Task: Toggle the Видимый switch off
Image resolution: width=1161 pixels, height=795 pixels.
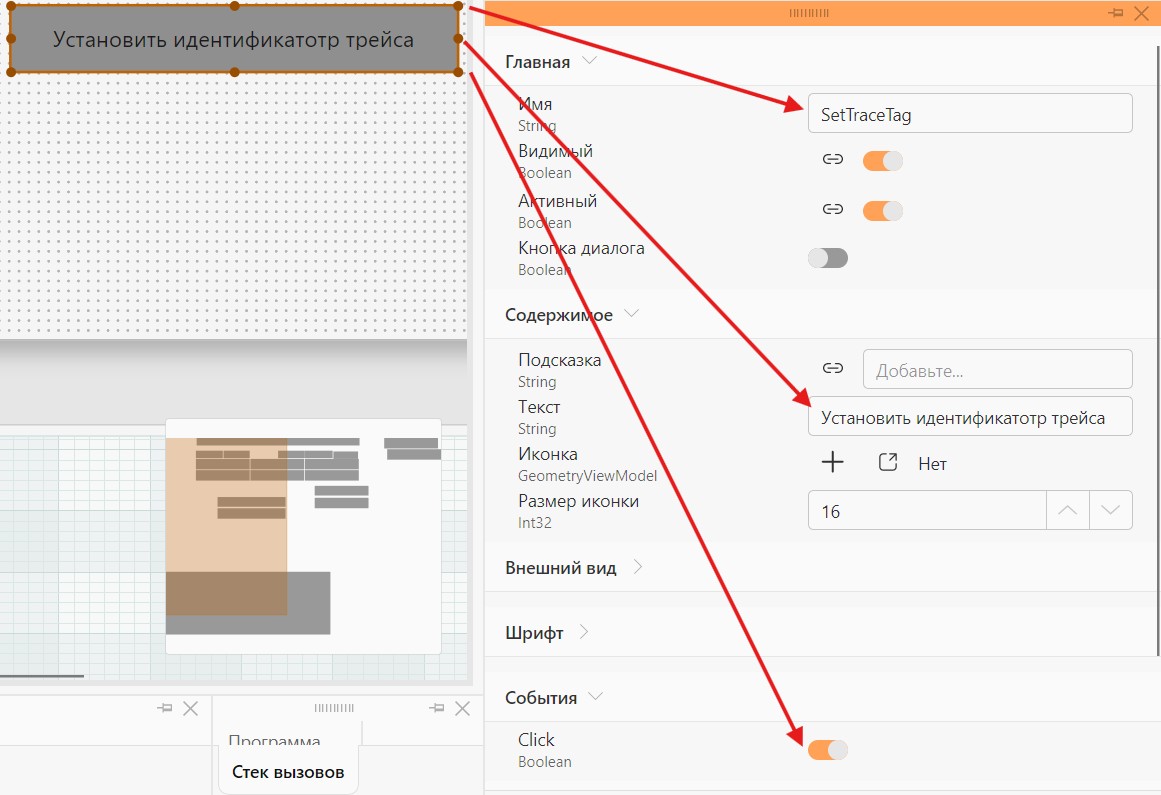Action: 883,161
